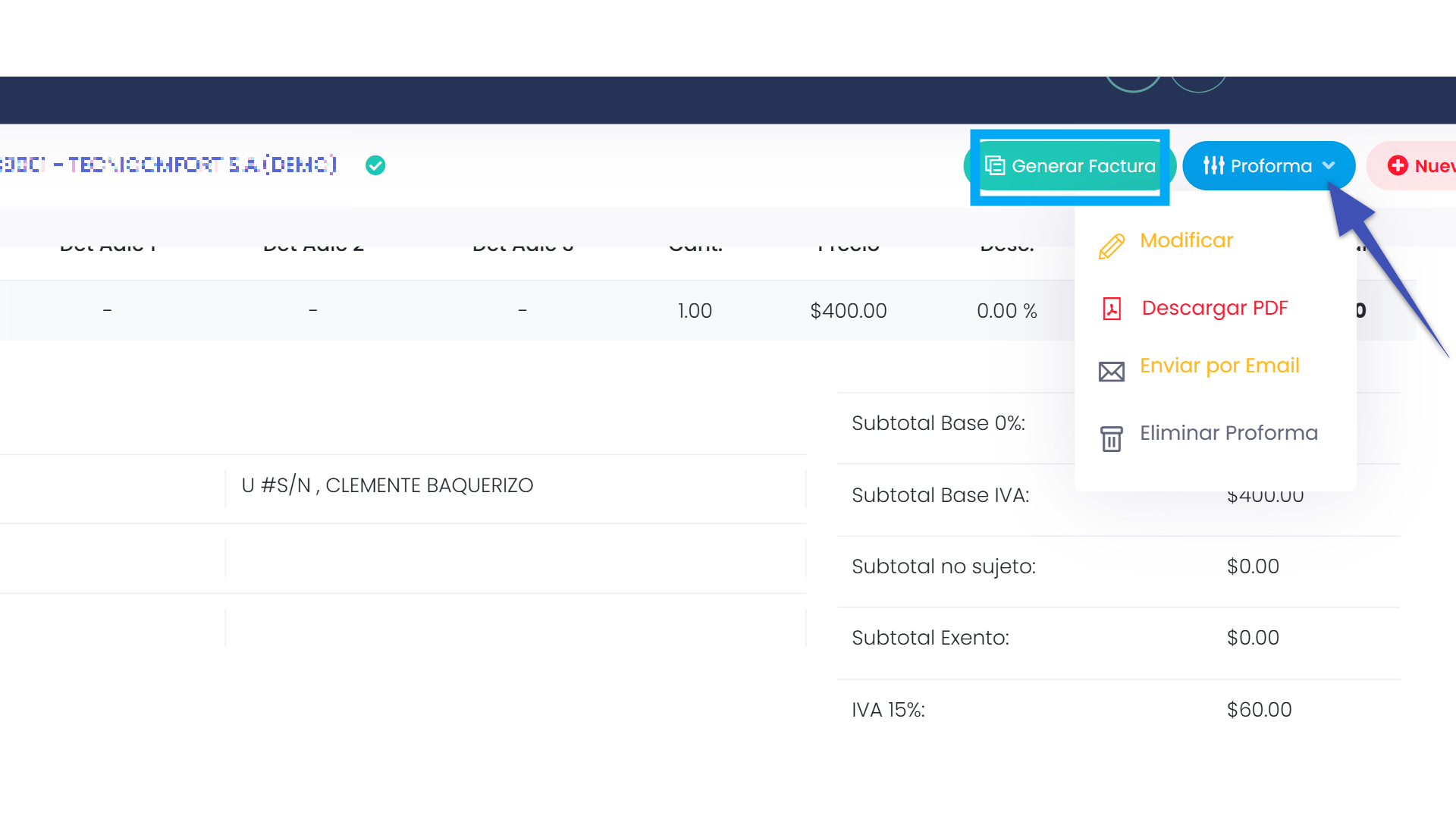The width and height of the screenshot is (1456, 819).
Task: Select Modificar from the Proforma menu
Action: (1187, 240)
